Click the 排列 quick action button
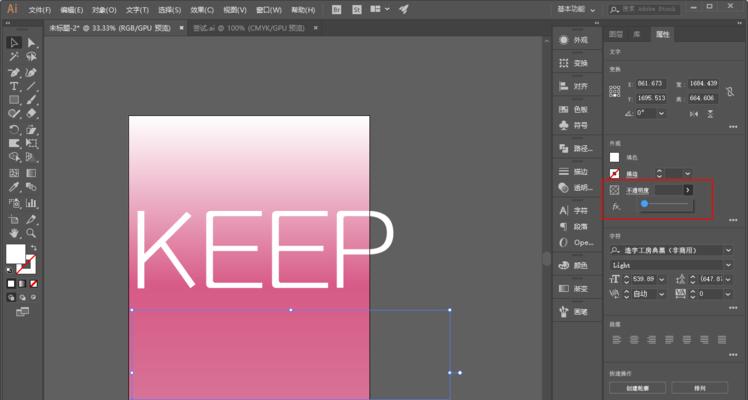The width and height of the screenshot is (748, 400). (700, 388)
